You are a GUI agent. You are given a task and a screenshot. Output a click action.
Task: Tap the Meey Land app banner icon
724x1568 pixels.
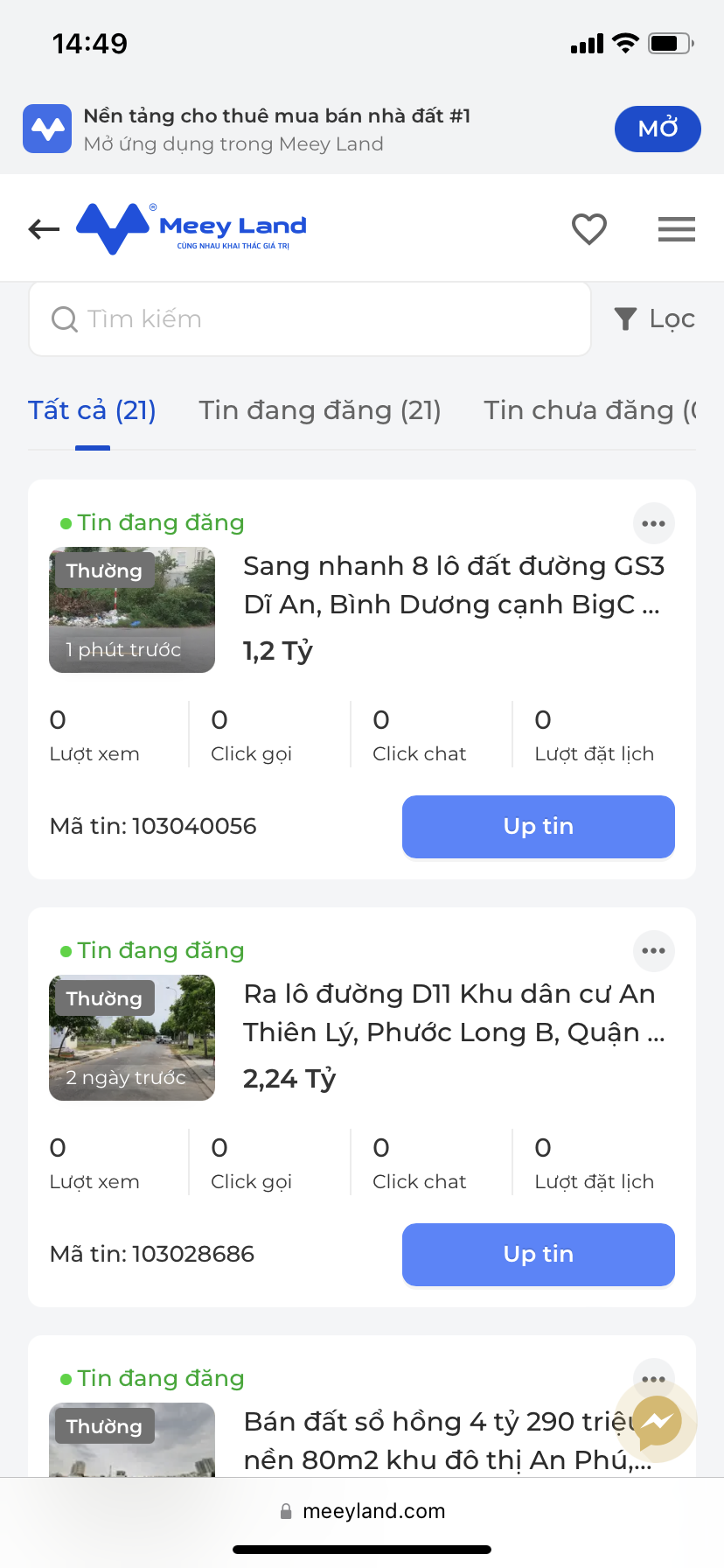[47, 129]
